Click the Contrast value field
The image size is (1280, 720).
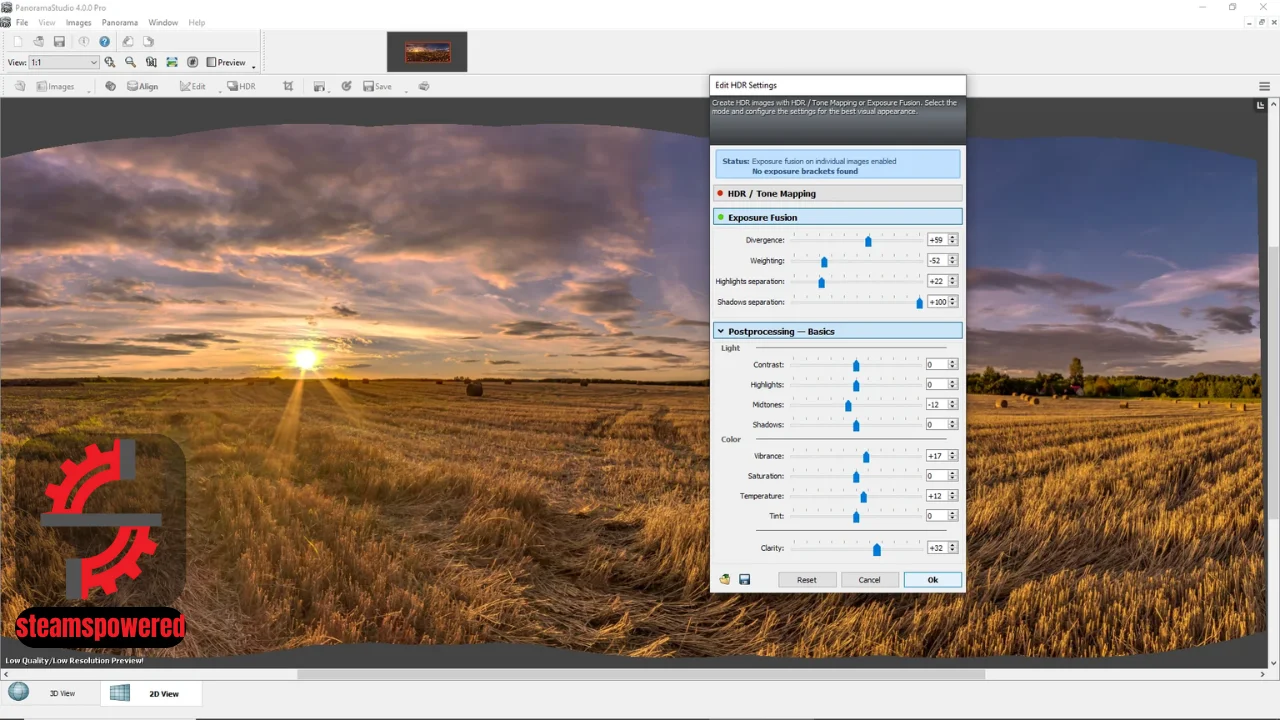[x=936, y=364]
